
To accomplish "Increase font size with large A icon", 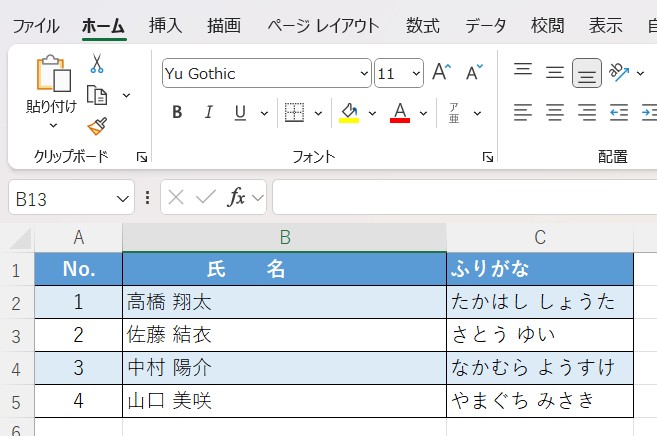I will click(441, 73).
